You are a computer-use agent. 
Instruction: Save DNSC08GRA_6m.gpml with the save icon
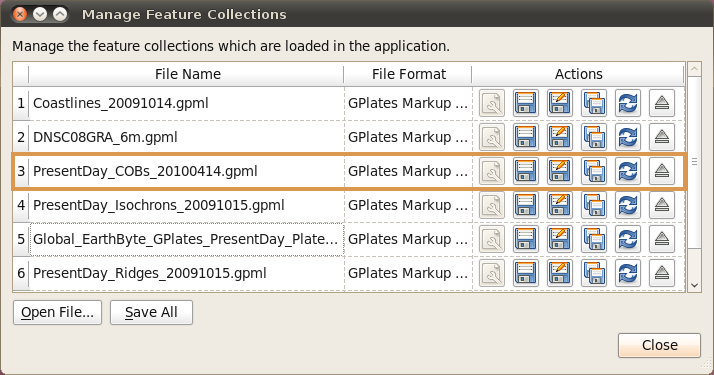(x=526, y=137)
